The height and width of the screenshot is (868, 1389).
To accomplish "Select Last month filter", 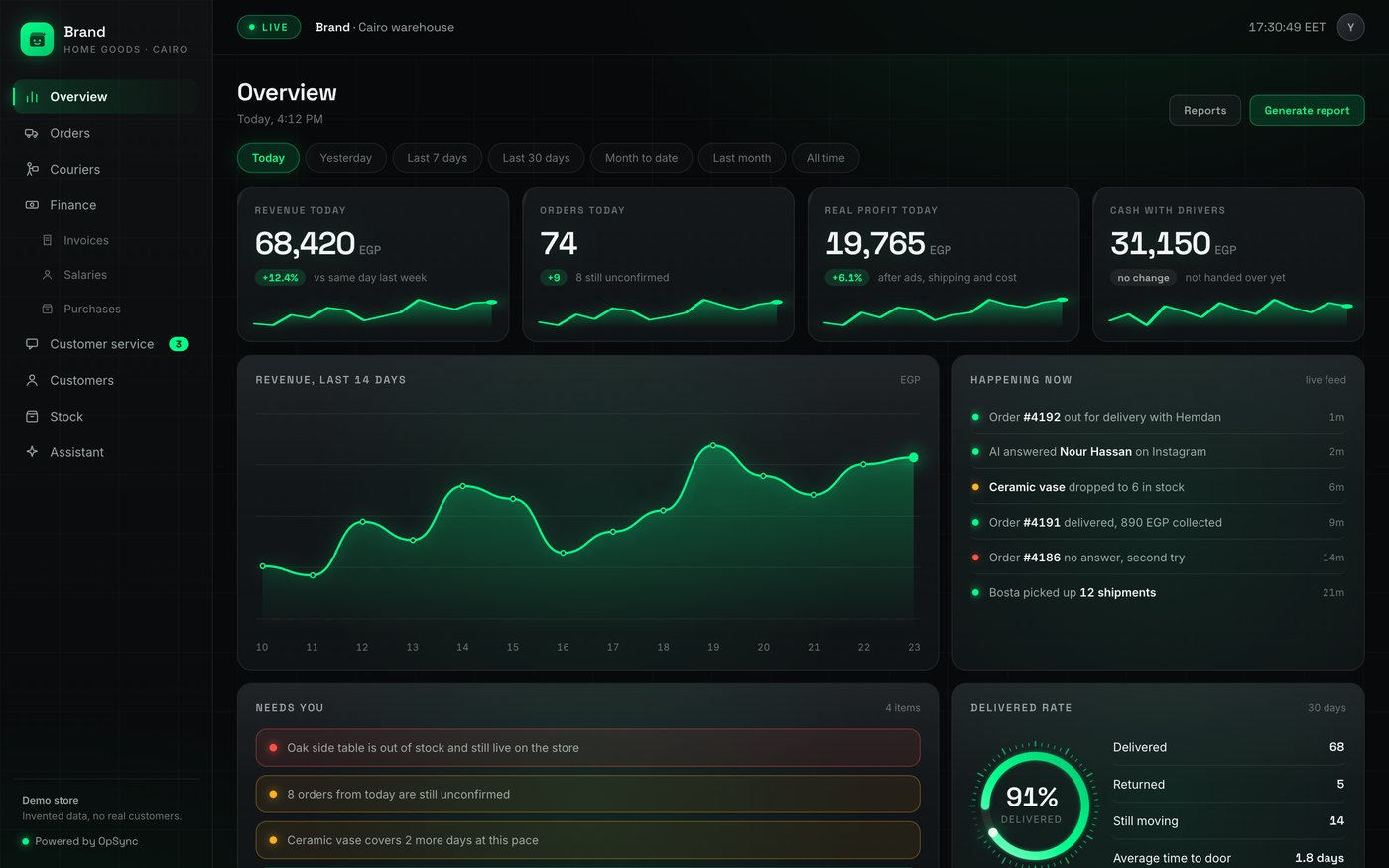I will pos(741,158).
